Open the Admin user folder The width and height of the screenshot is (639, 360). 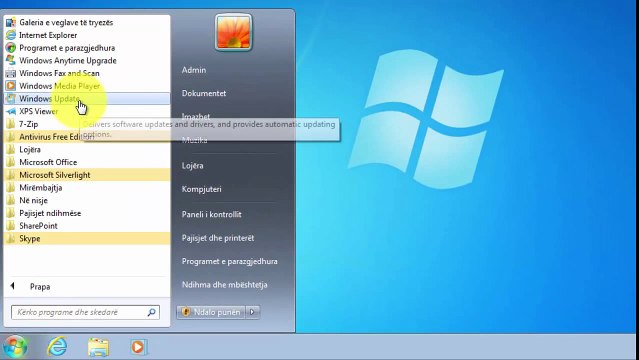pyautogui.click(x=194, y=70)
